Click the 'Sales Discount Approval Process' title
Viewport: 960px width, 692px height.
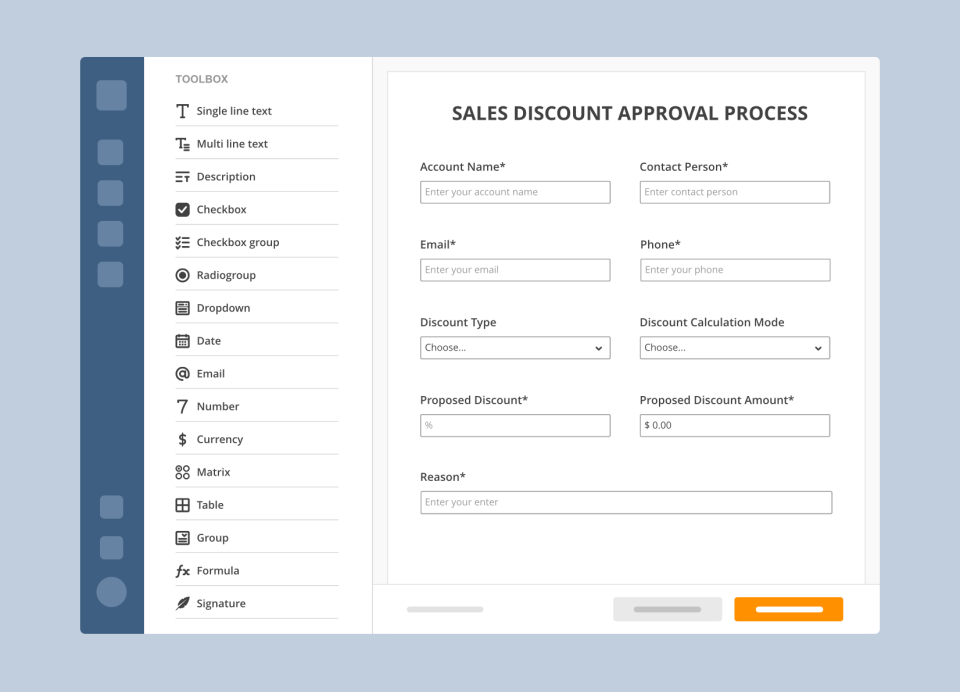(x=629, y=113)
